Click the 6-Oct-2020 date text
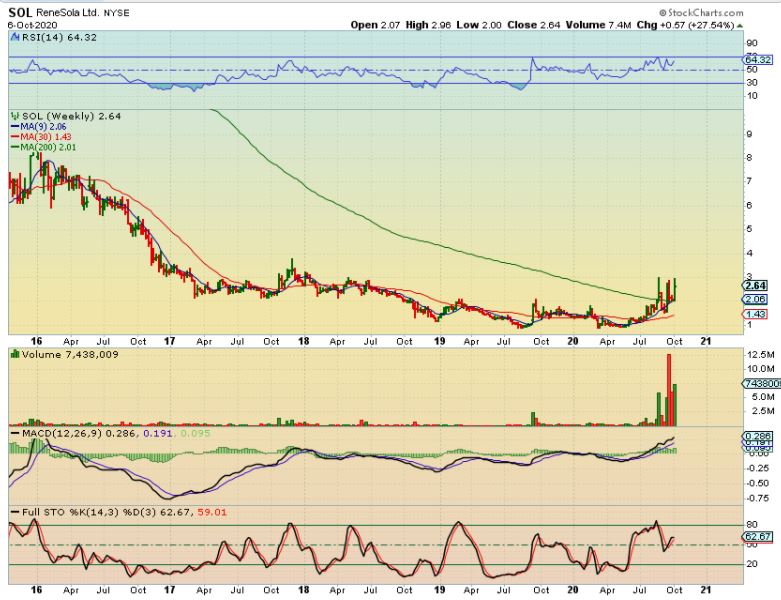 [32, 25]
